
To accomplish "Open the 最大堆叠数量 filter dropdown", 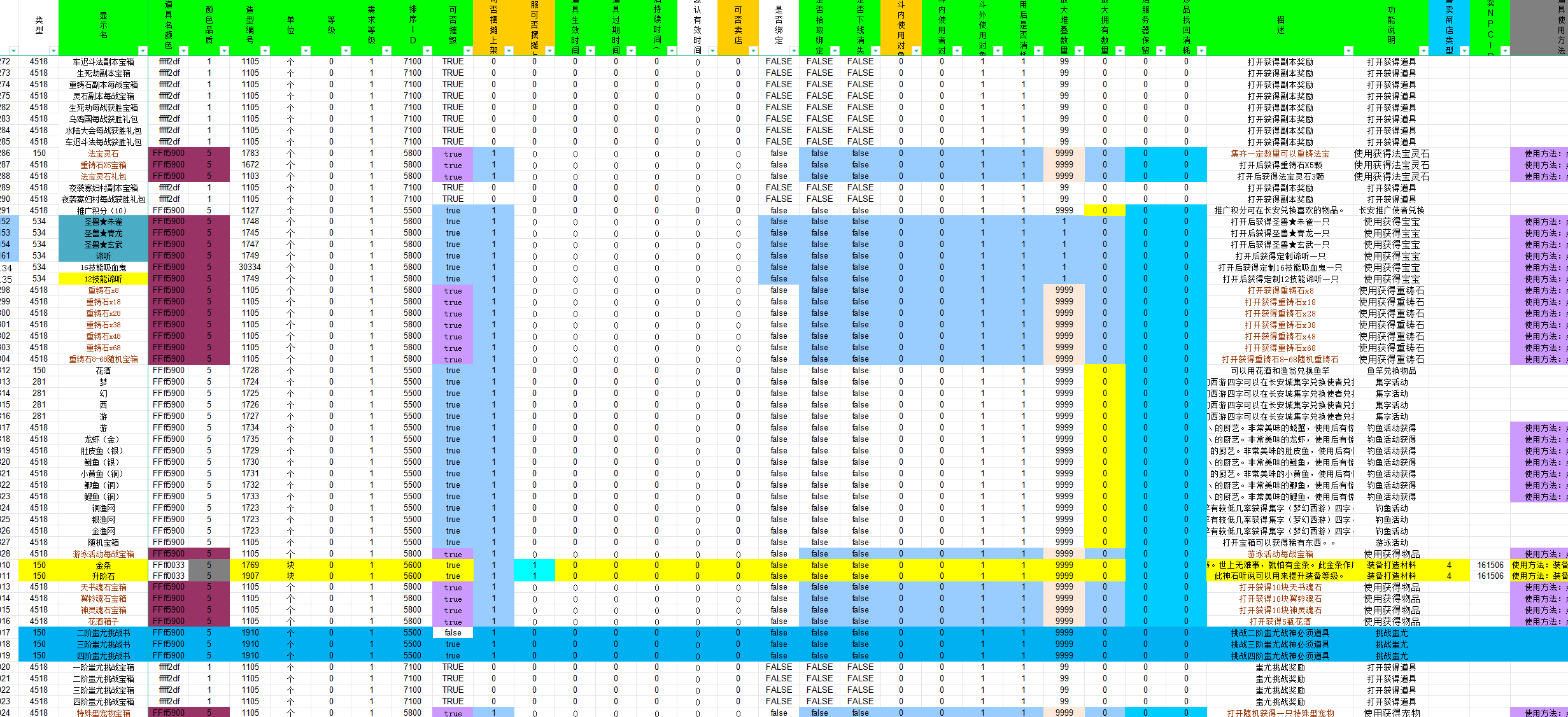I will (1079, 50).
